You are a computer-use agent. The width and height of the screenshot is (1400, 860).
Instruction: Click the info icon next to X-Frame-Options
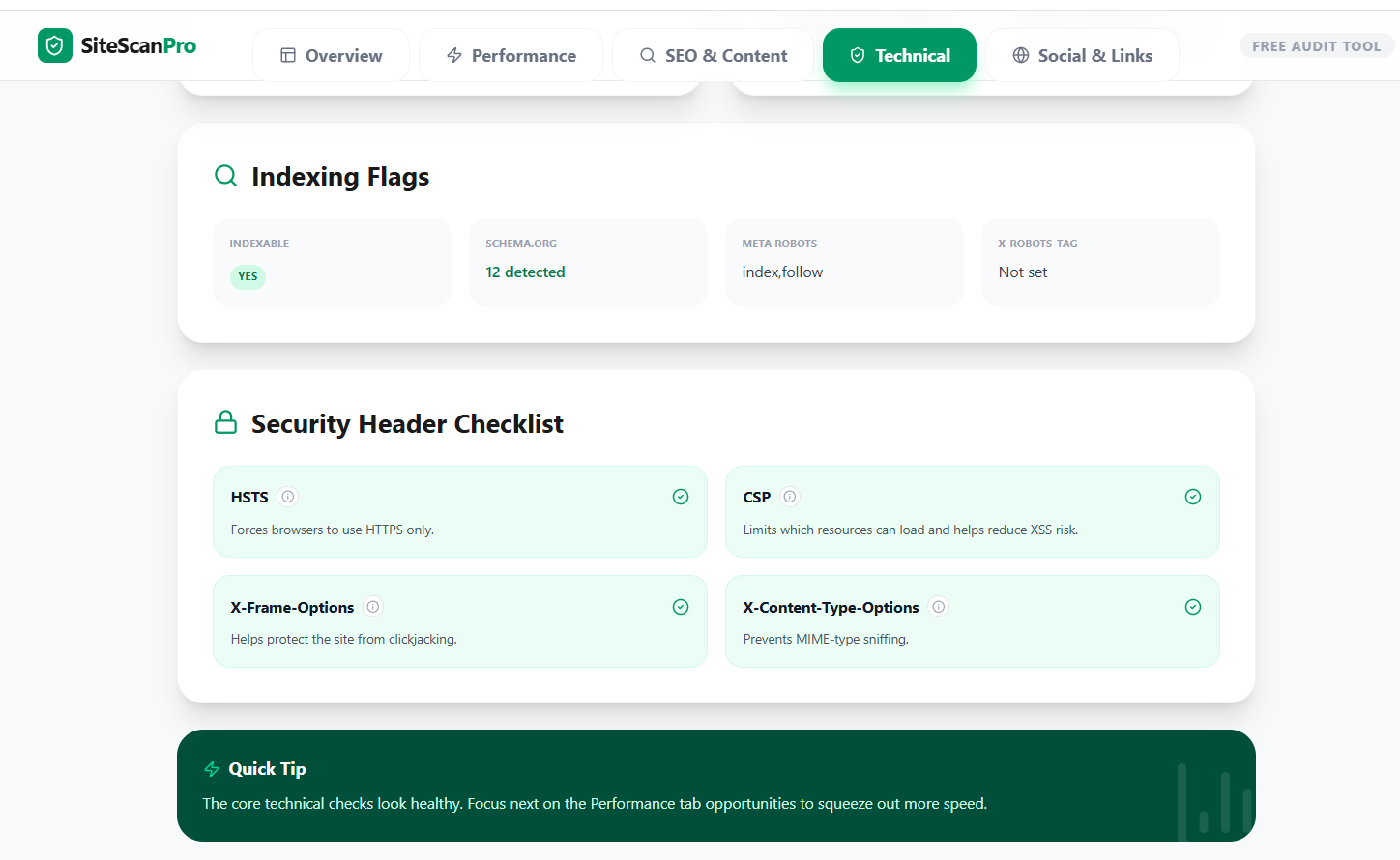pyautogui.click(x=373, y=606)
